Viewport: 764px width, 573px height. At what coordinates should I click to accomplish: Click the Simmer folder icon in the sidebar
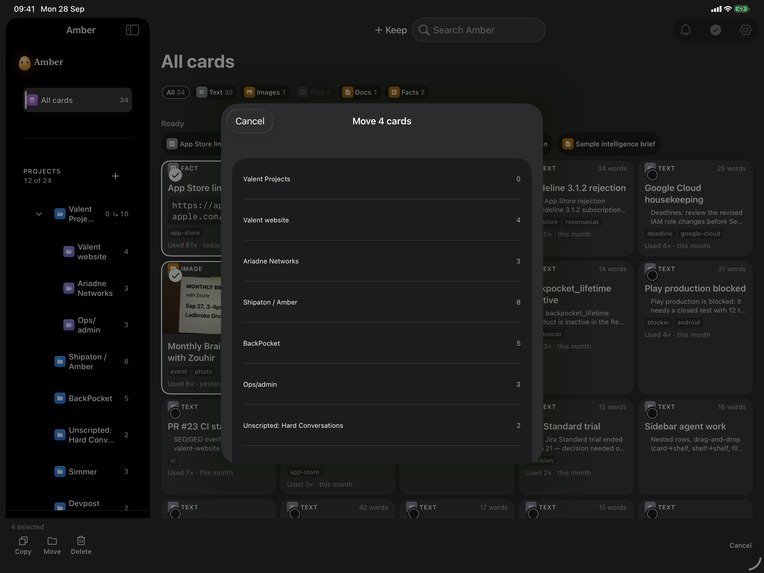click(59, 472)
